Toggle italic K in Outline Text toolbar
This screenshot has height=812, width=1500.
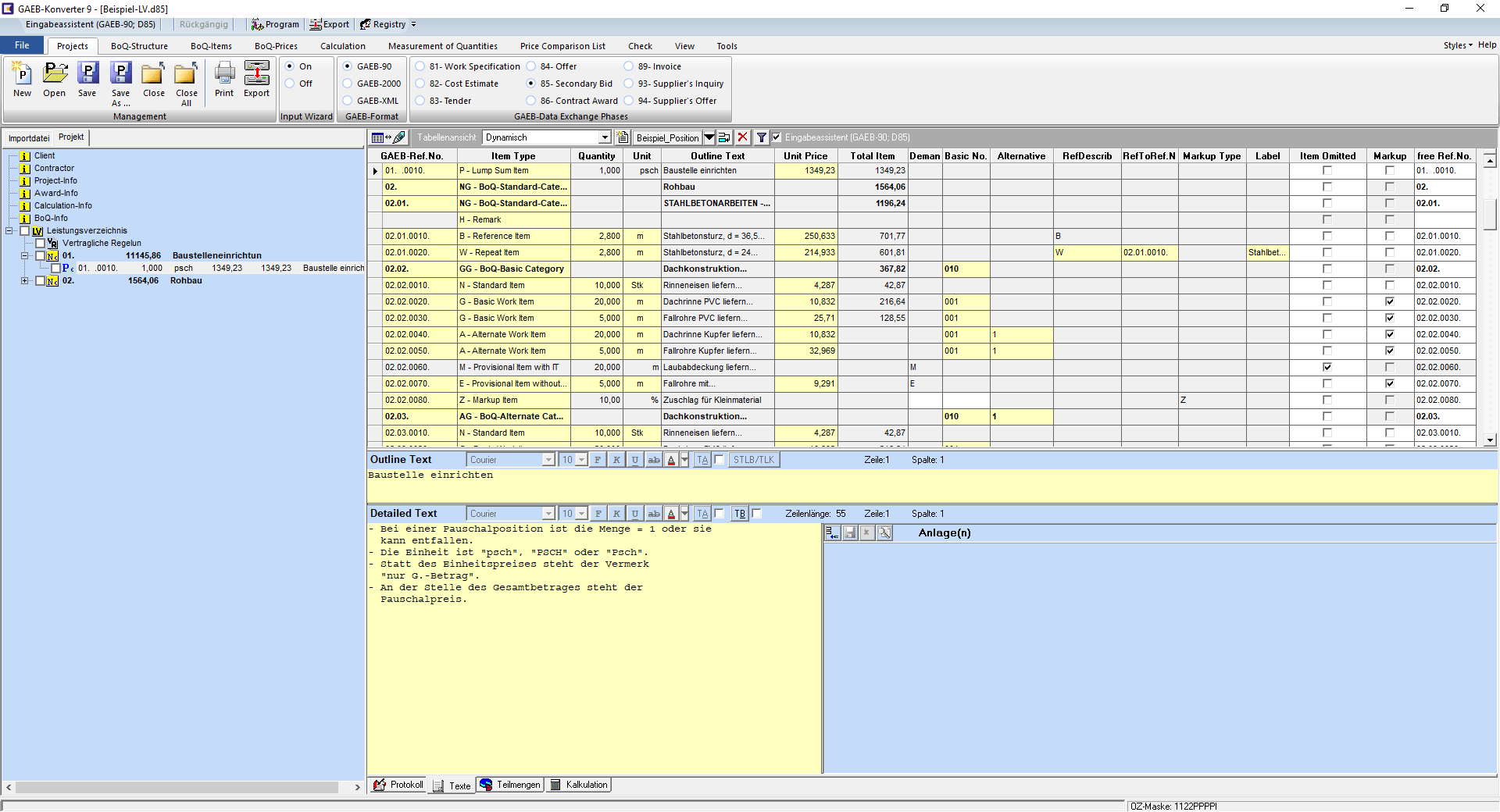616,460
